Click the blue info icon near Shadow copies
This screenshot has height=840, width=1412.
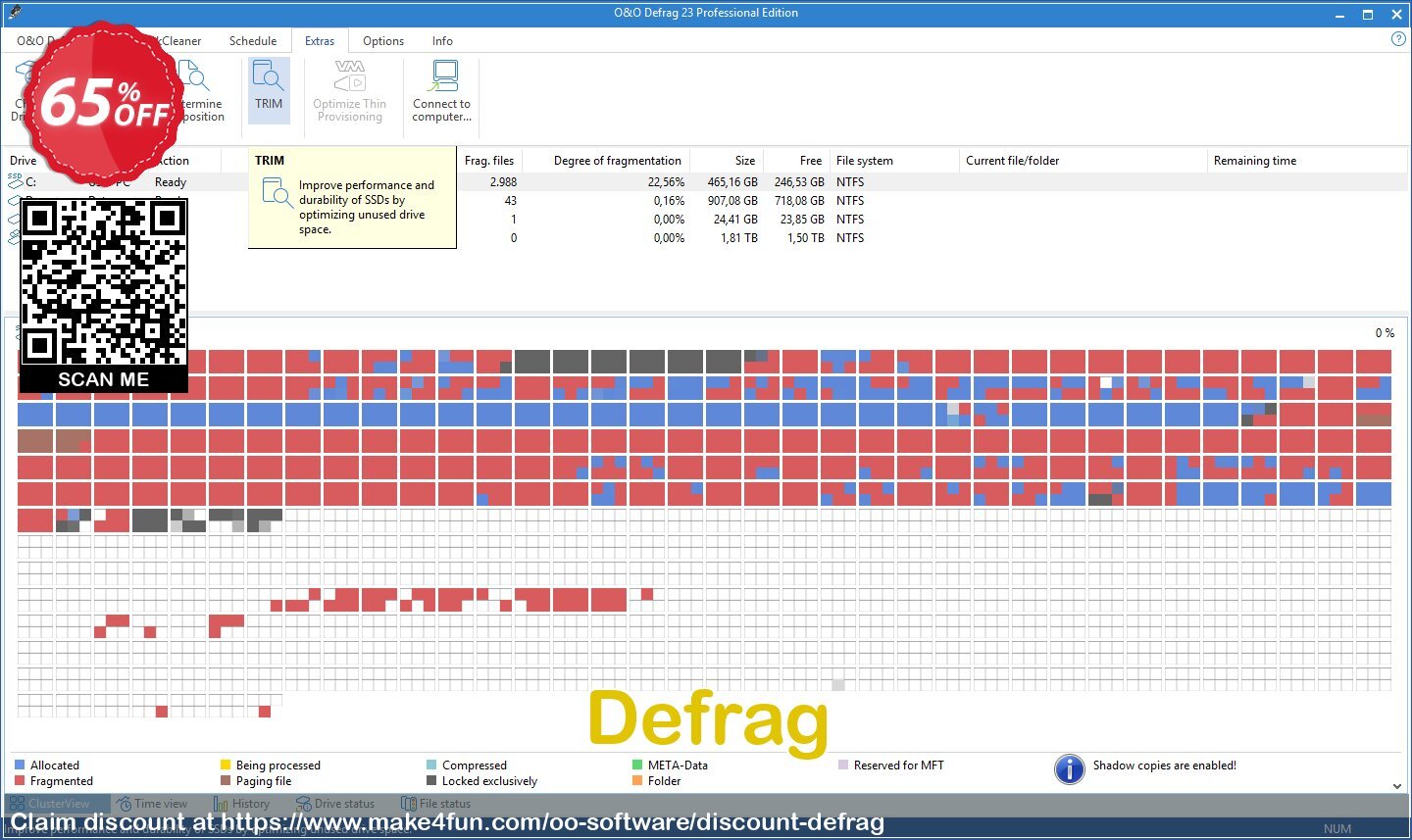tap(1069, 768)
